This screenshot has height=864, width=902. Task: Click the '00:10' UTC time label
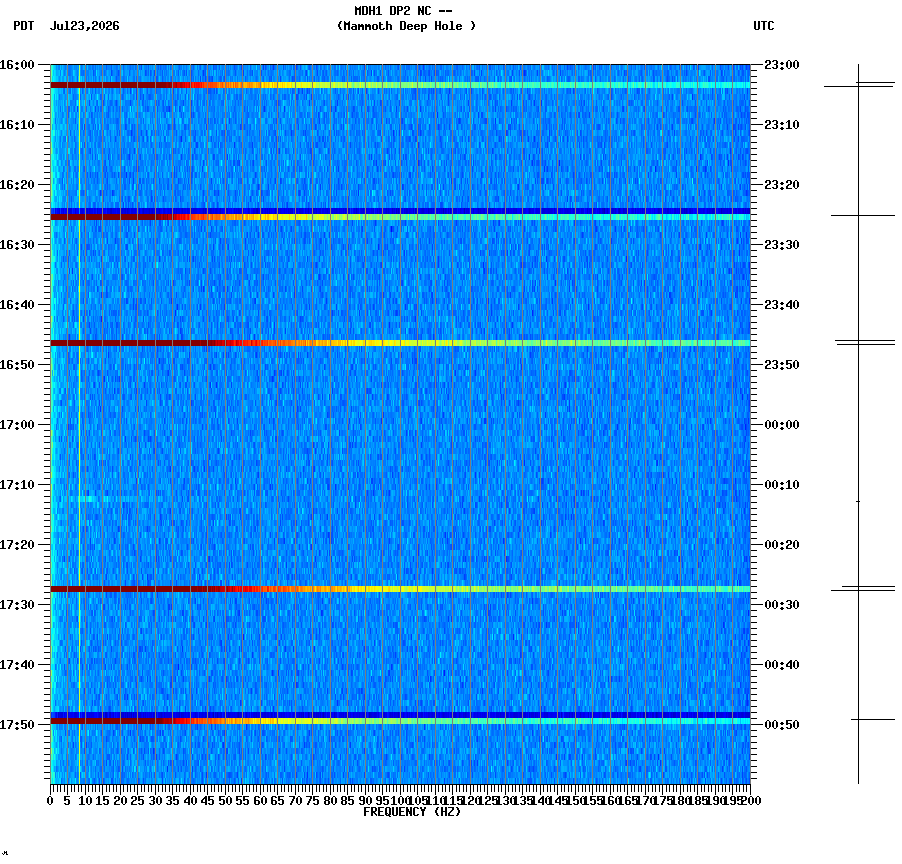pyautogui.click(x=782, y=485)
